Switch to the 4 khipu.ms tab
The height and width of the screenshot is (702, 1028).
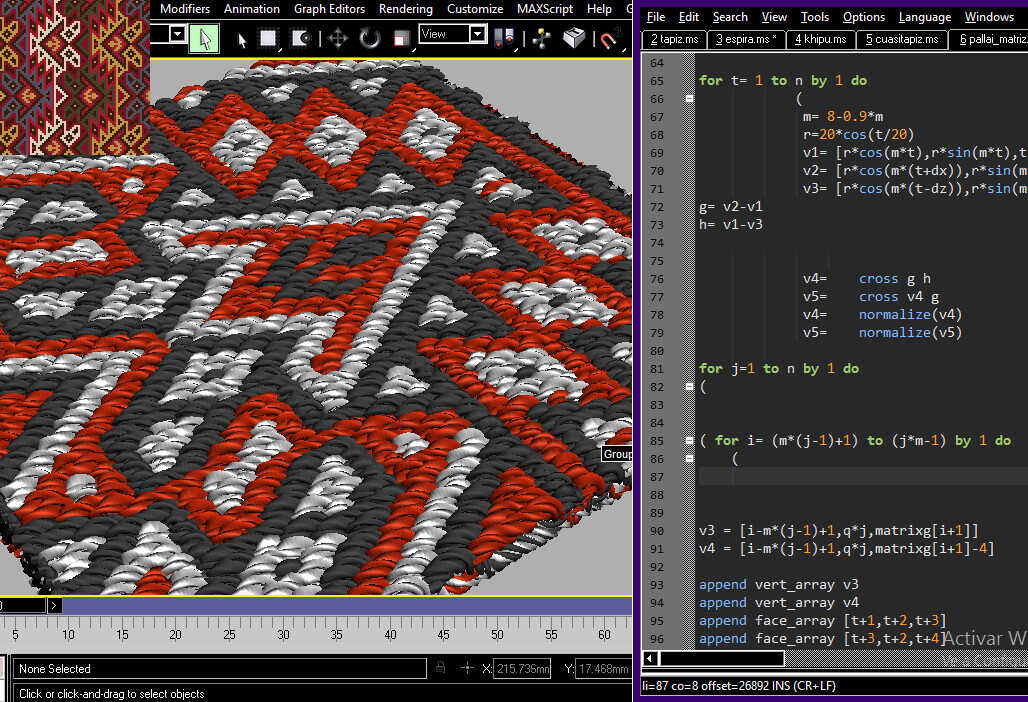(821, 39)
